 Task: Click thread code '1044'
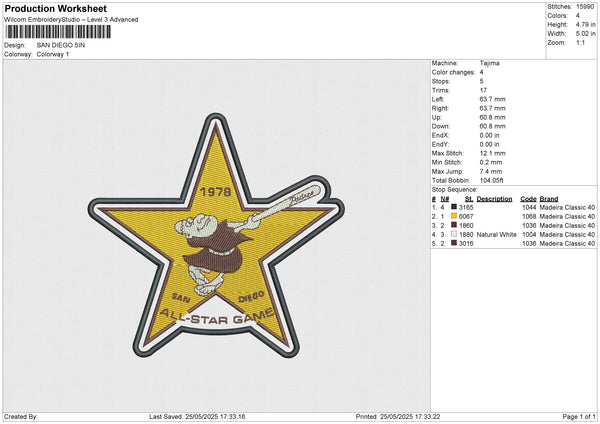pos(529,207)
